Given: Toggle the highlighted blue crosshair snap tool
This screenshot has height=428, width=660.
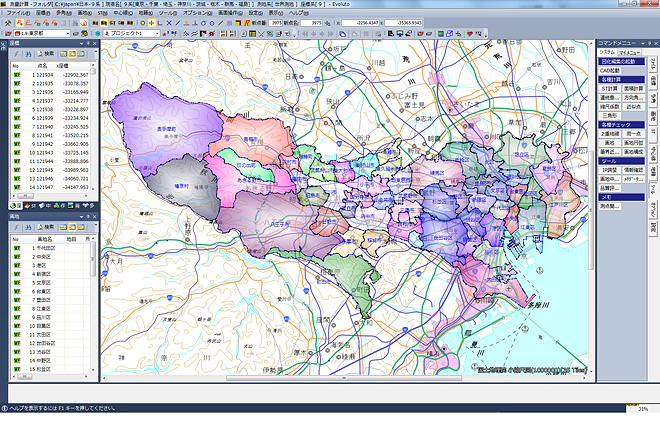Looking at the screenshot, I should 152,23.
